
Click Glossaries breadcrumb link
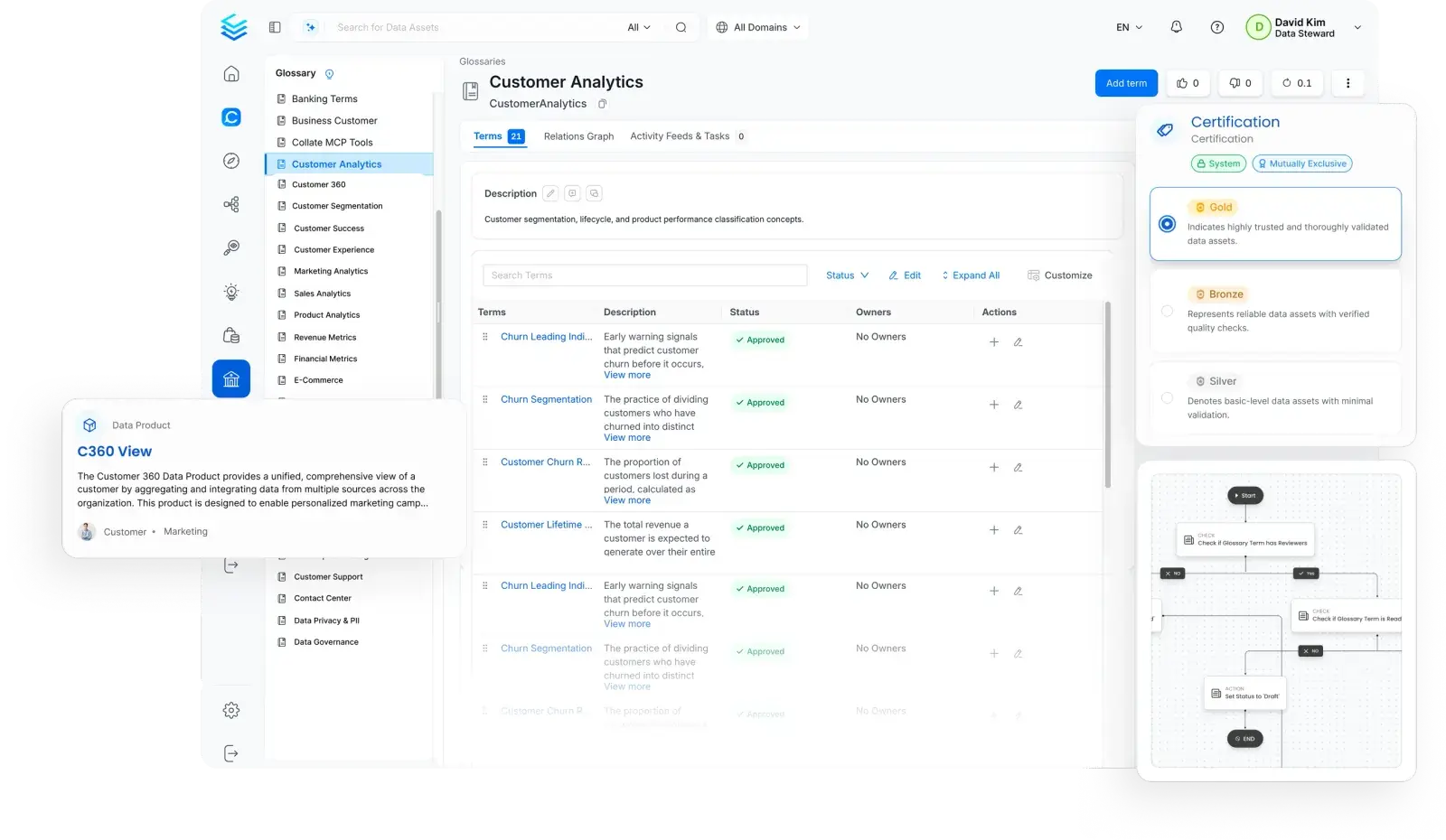(482, 61)
